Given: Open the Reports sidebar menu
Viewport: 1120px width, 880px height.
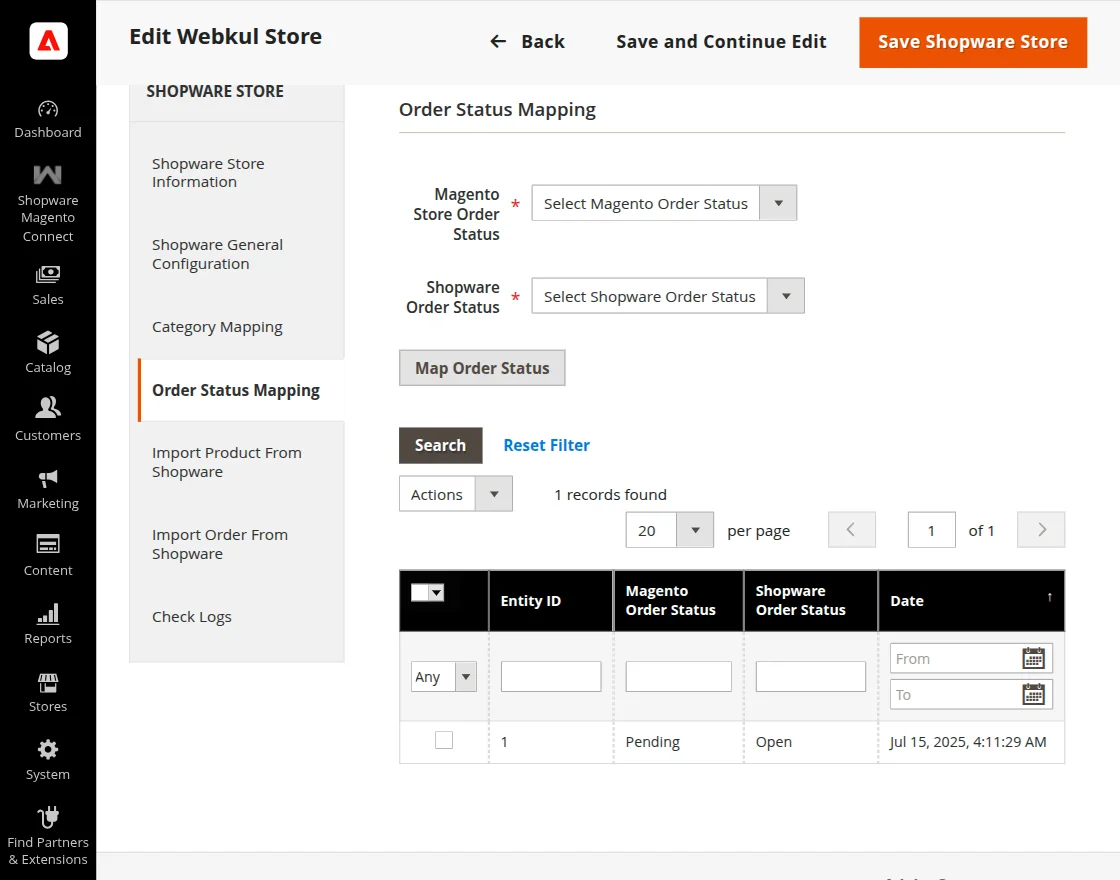Looking at the screenshot, I should [47, 622].
